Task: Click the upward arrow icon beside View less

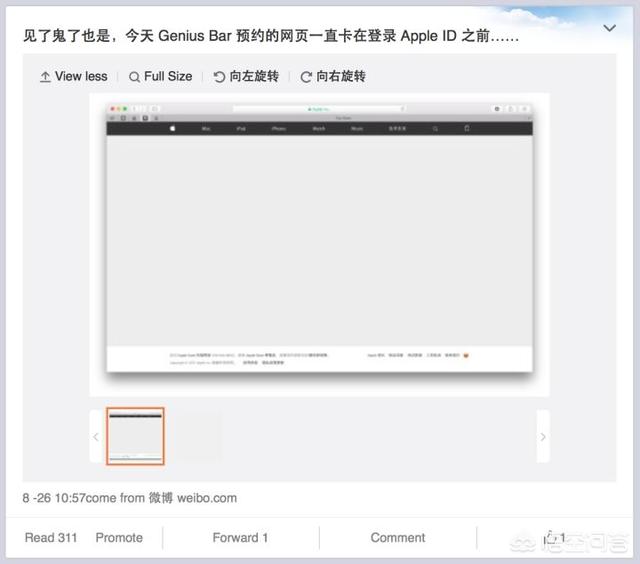Action: (45, 77)
